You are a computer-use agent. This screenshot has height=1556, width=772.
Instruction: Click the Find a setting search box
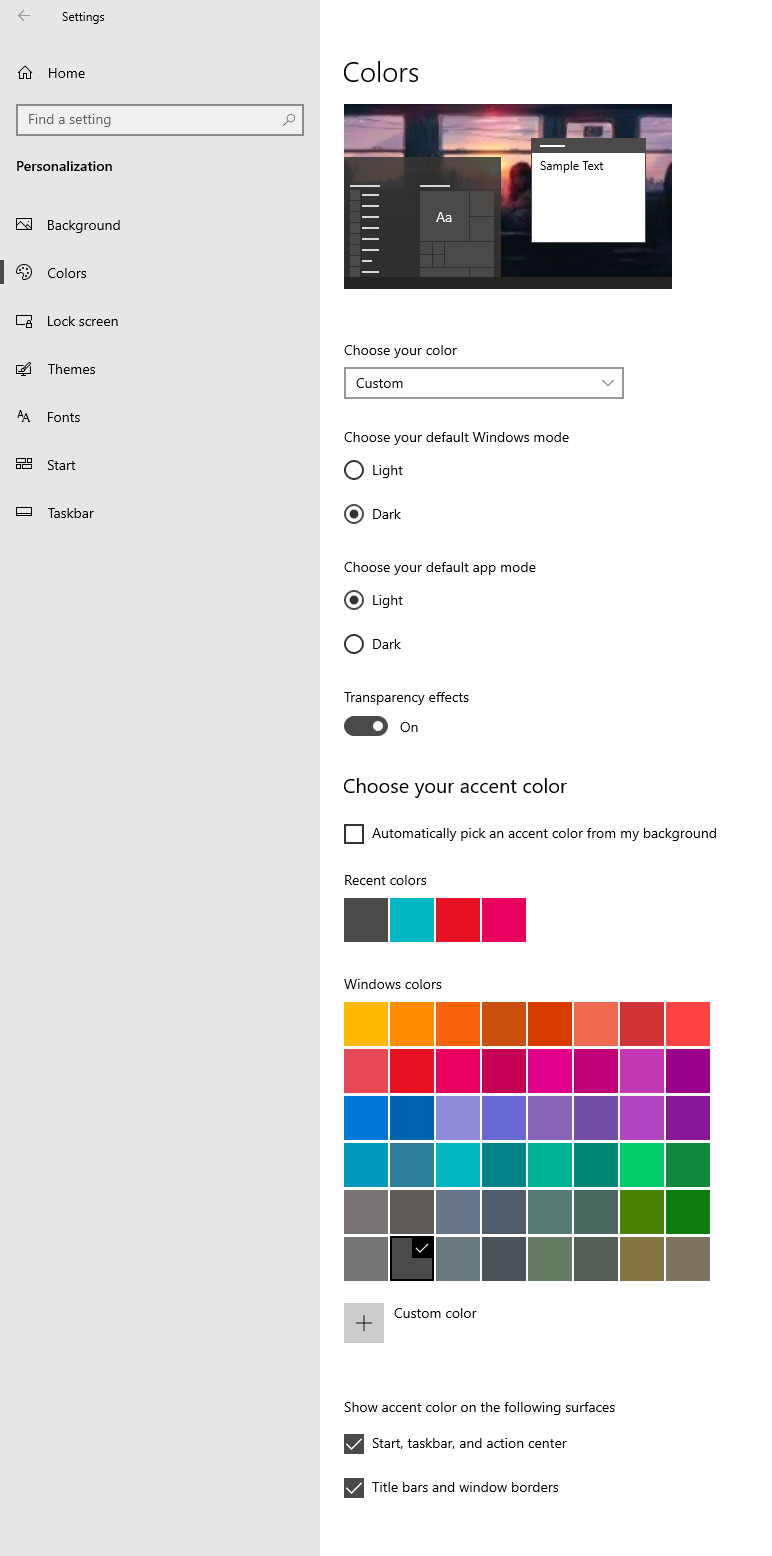point(150,119)
